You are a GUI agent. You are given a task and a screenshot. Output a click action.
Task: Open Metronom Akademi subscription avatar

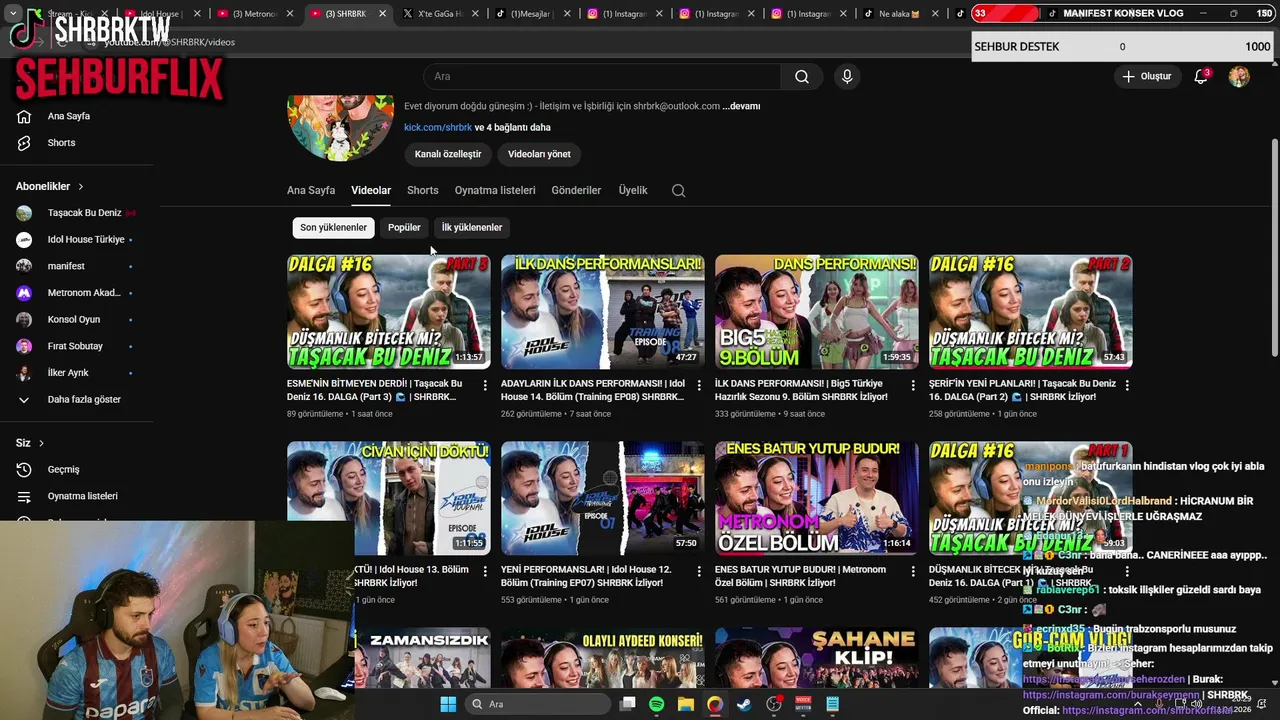pos(24,293)
